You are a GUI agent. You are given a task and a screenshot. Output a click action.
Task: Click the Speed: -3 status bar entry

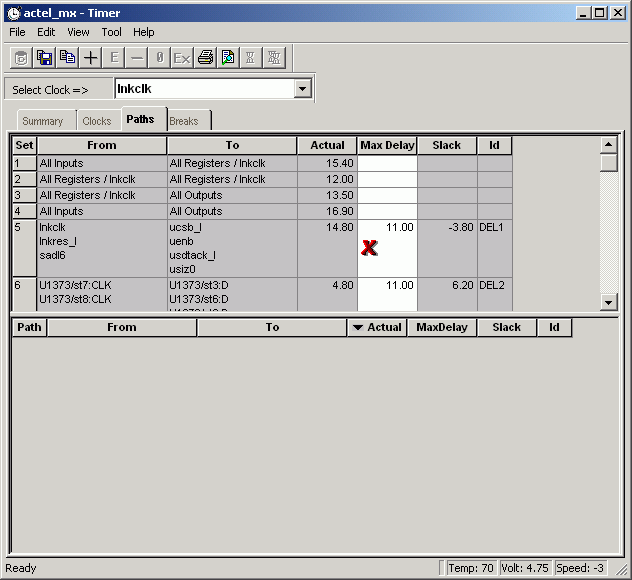click(x=580, y=568)
